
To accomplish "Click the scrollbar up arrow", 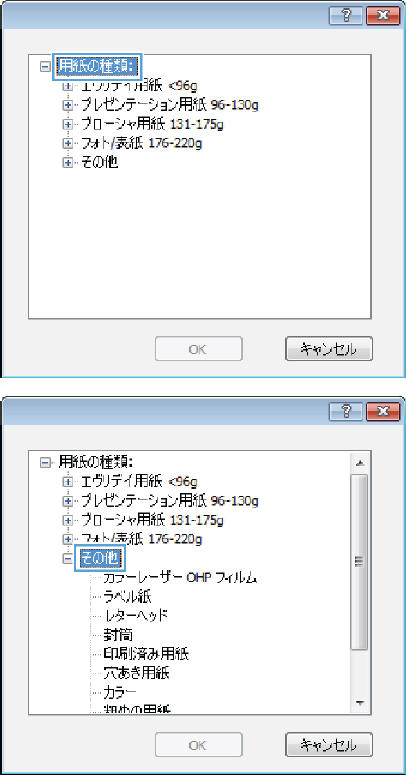I will (360, 463).
